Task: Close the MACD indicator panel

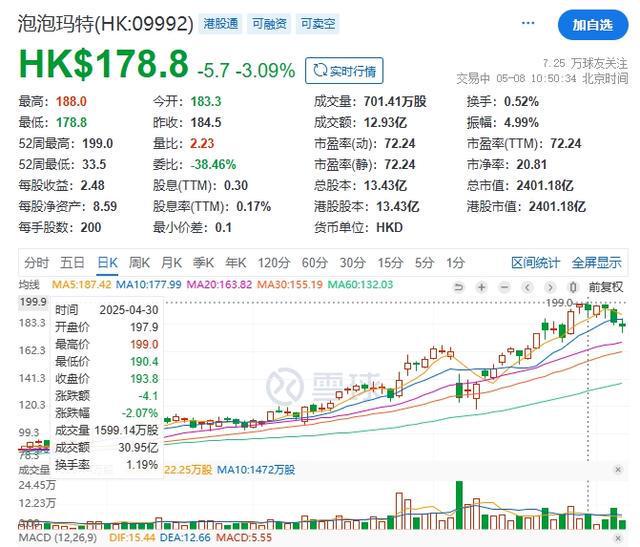Action: click(x=618, y=538)
